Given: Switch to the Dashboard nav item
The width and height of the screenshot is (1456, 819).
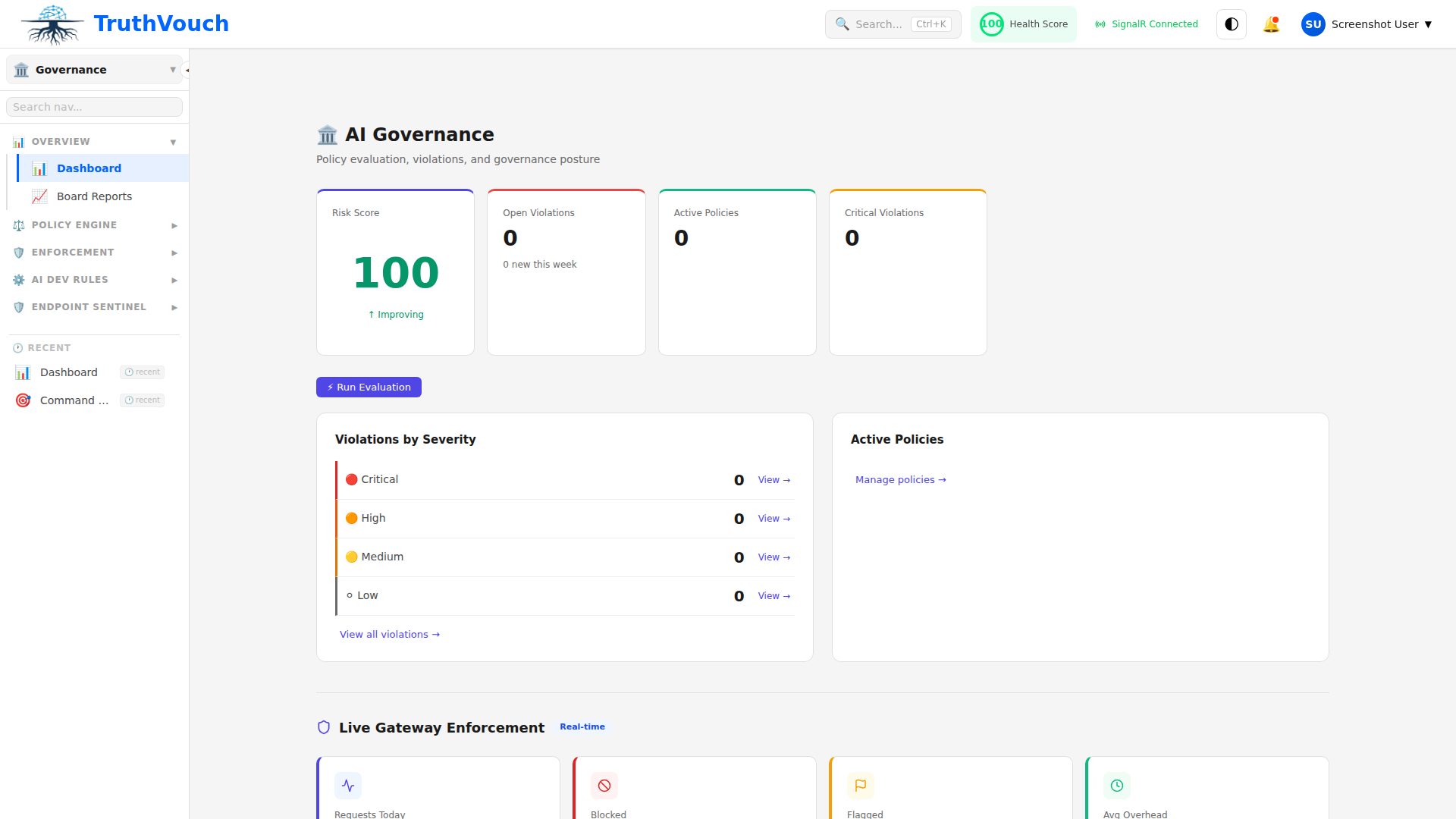Looking at the screenshot, I should [x=89, y=168].
